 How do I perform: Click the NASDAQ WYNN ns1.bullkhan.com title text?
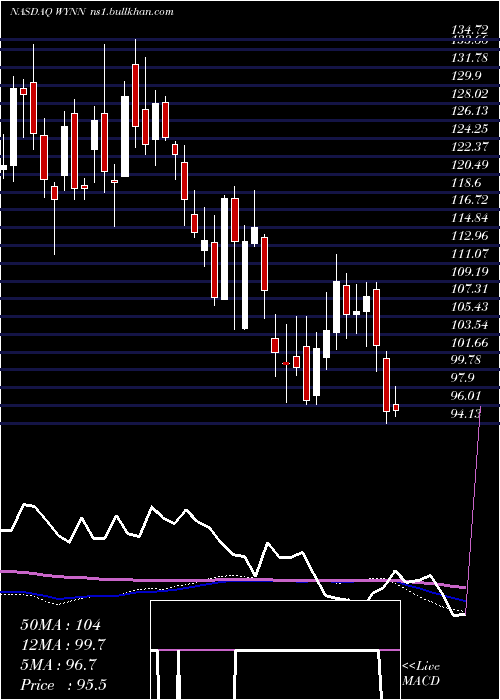(x=92, y=12)
